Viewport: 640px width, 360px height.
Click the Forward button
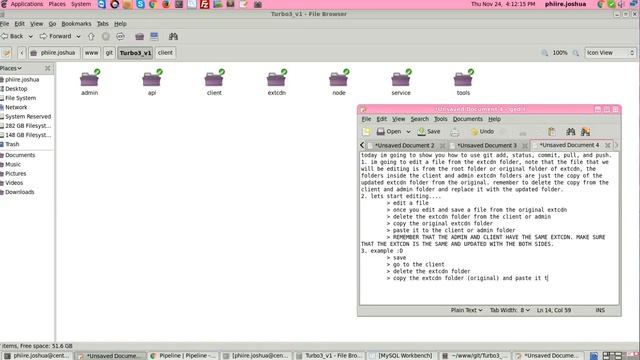(x=56, y=36)
